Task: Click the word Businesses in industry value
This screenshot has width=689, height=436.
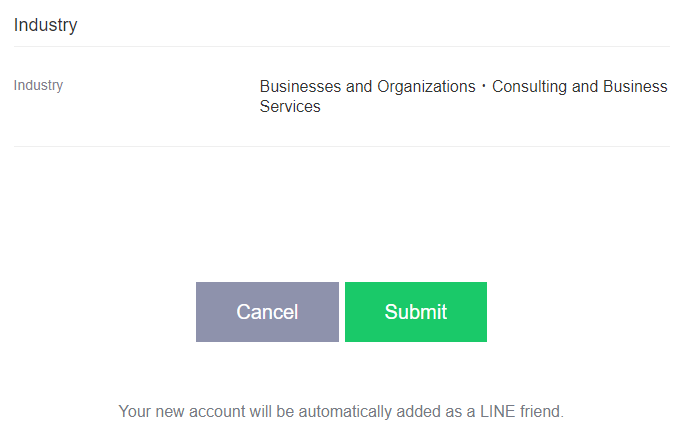Action: pos(300,87)
